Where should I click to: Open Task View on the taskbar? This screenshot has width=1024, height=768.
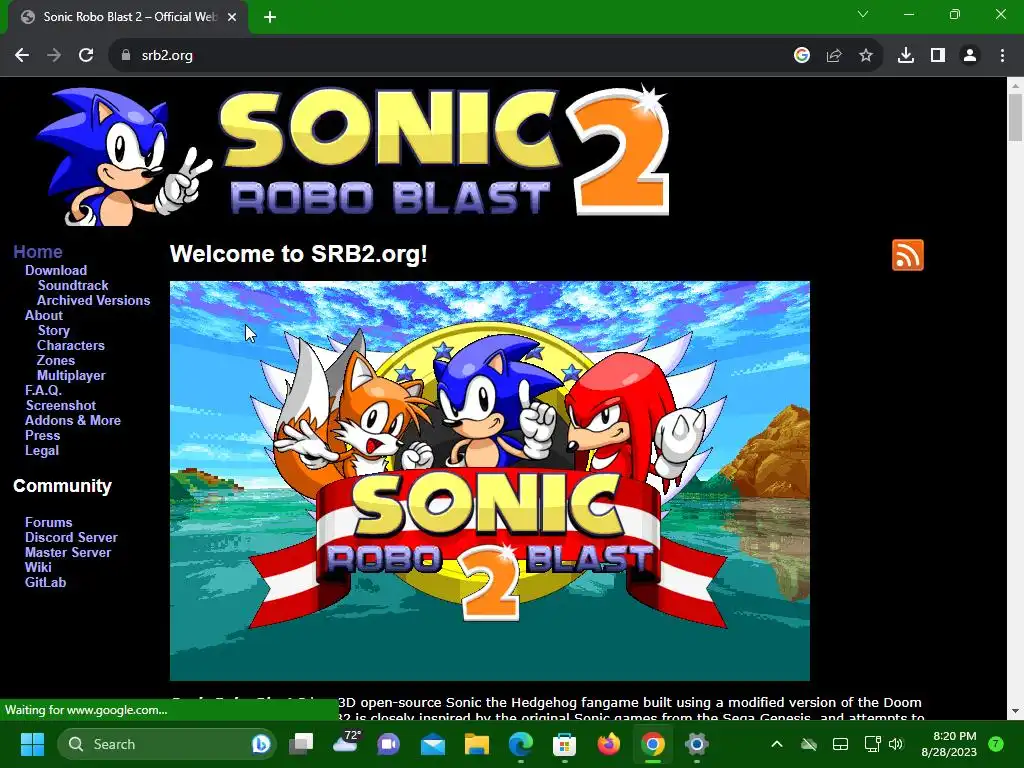[x=301, y=744]
